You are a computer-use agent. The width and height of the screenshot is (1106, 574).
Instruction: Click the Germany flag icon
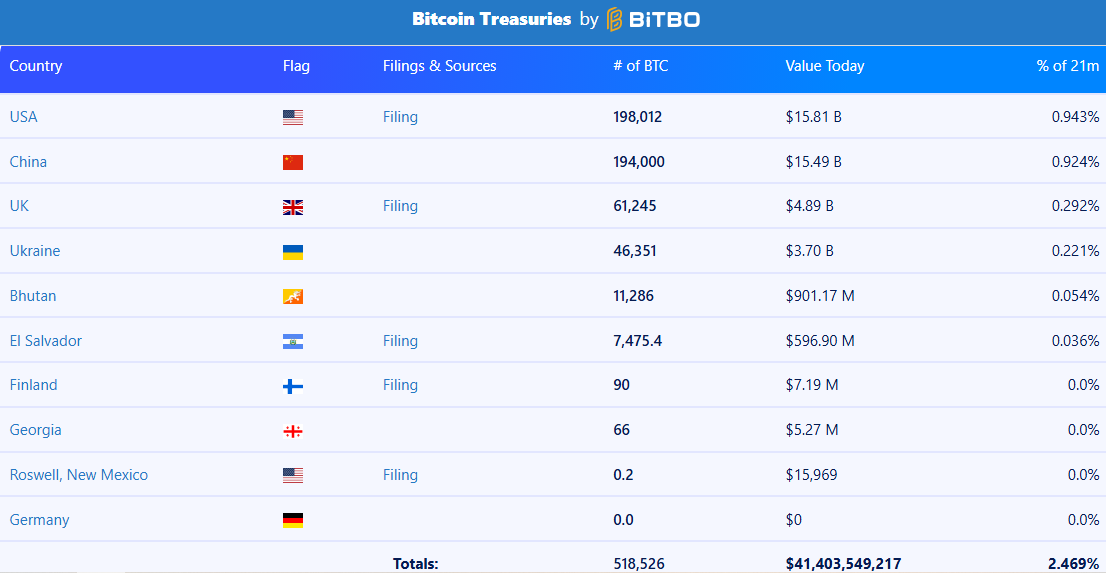[x=293, y=520]
